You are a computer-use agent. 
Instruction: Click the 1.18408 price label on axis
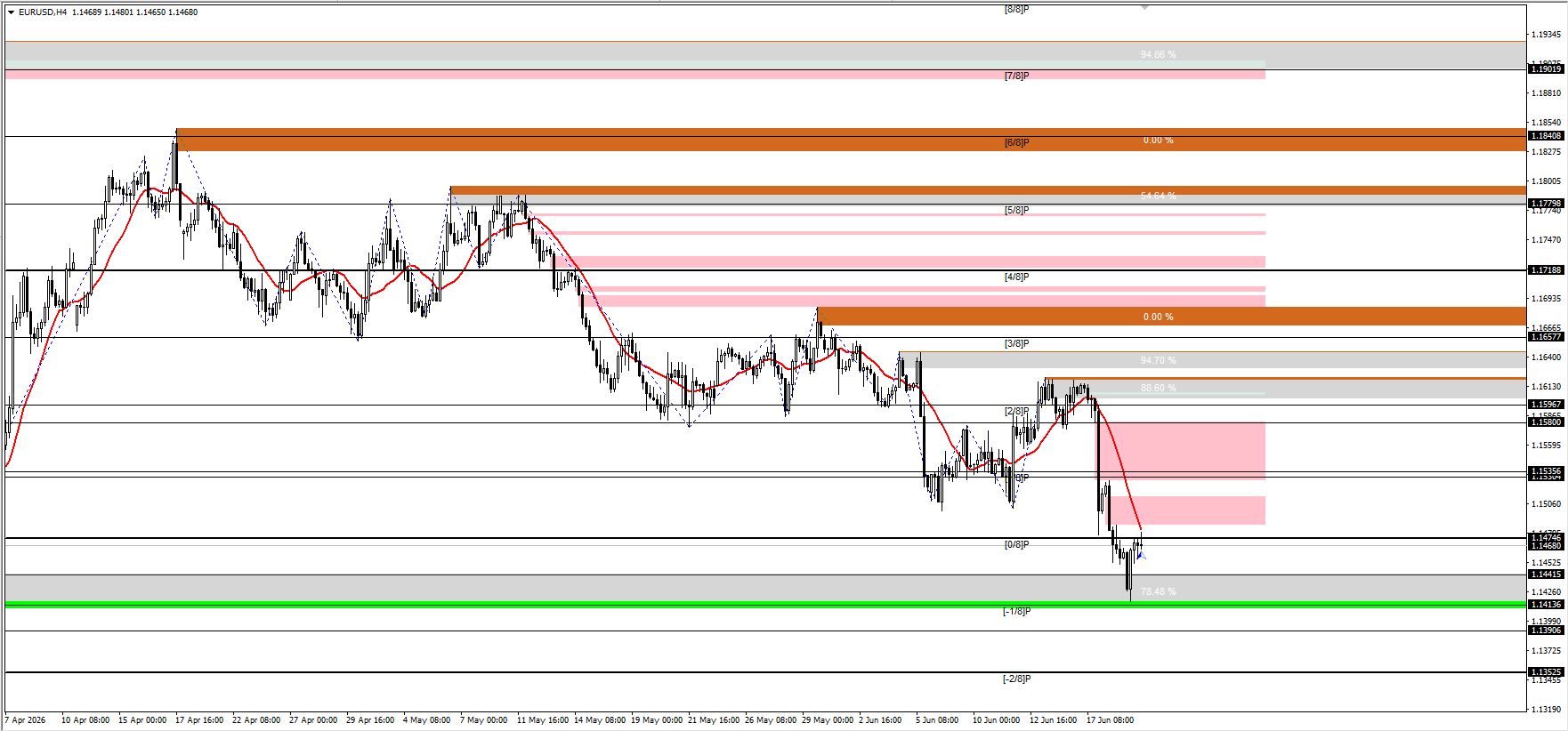pyautogui.click(x=1546, y=136)
